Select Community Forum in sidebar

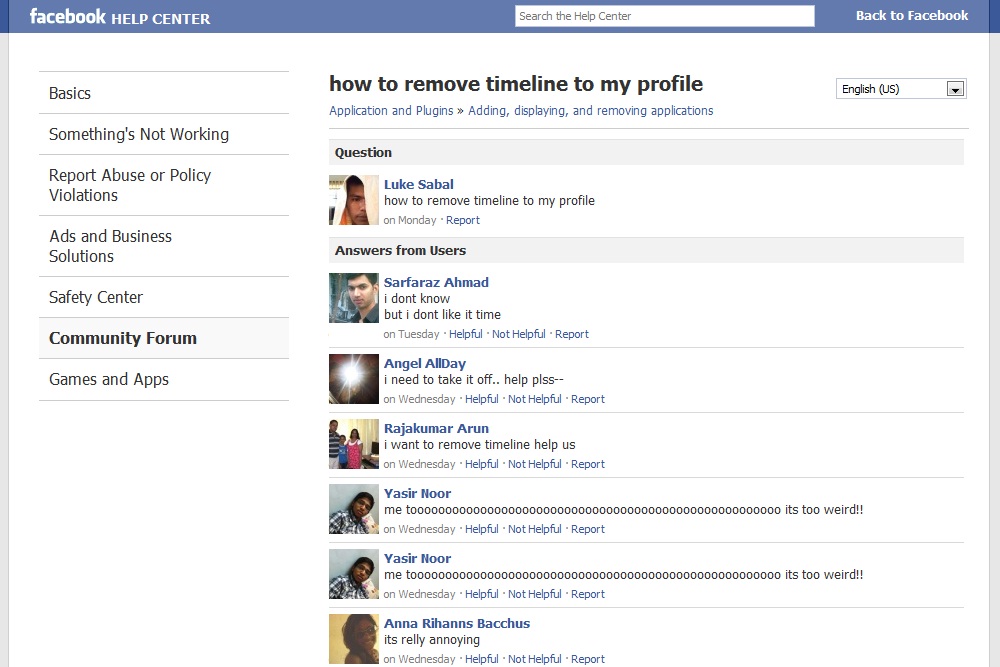click(x=164, y=338)
